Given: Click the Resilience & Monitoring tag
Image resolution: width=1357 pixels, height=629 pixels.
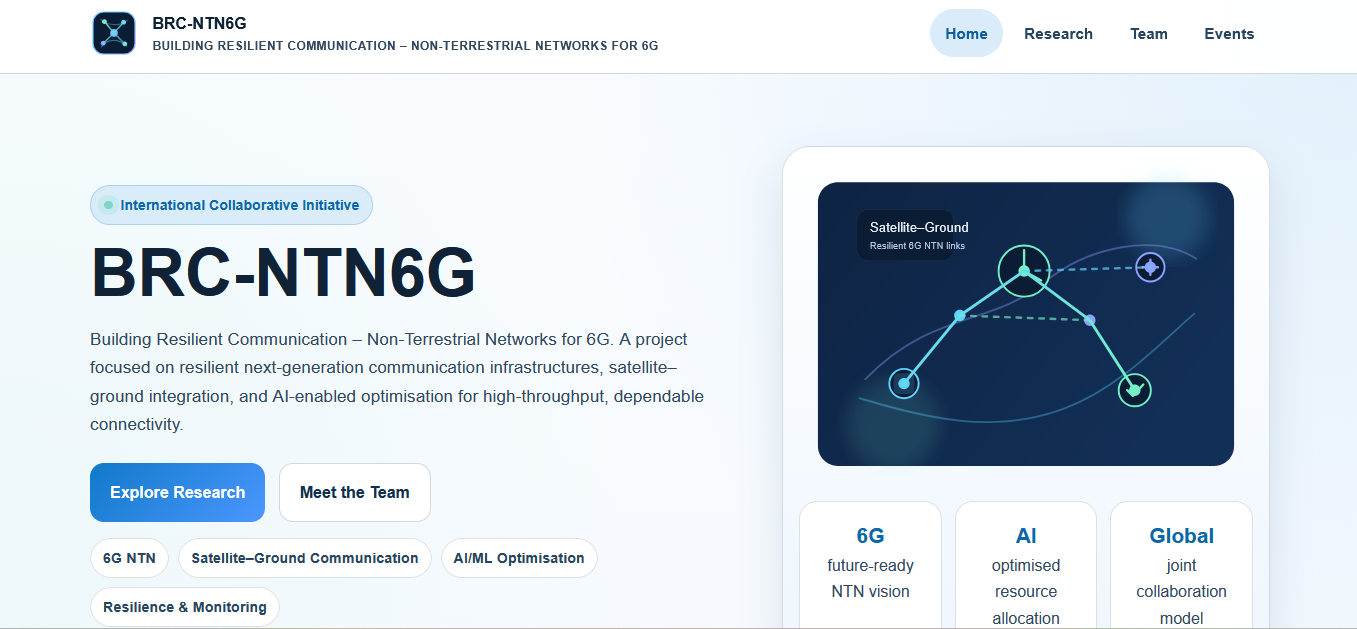Looking at the screenshot, I should (x=185, y=607).
